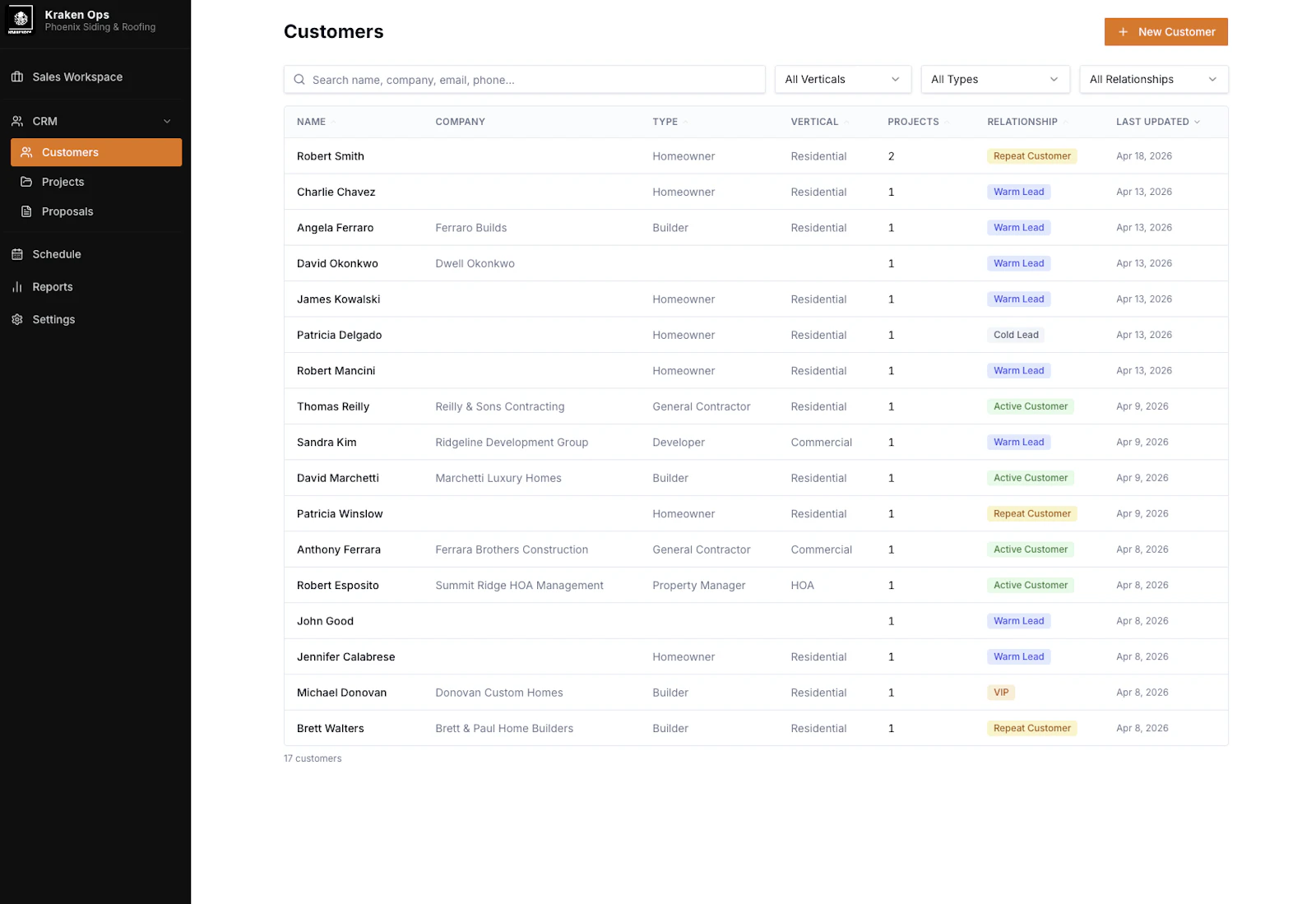Open Proposals in the sidebar
The width and height of the screenshot is (1316, 904).
(x=96, y=211)
